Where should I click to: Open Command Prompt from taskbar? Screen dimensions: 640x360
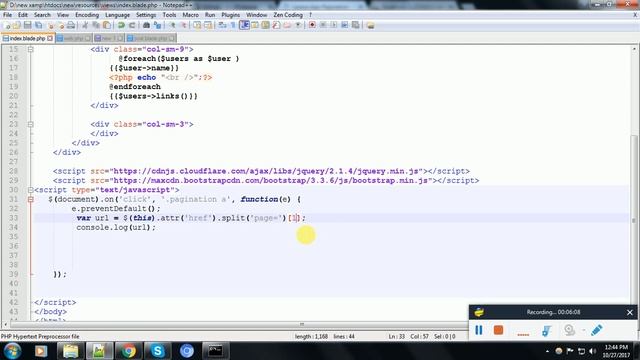[215, 351]
